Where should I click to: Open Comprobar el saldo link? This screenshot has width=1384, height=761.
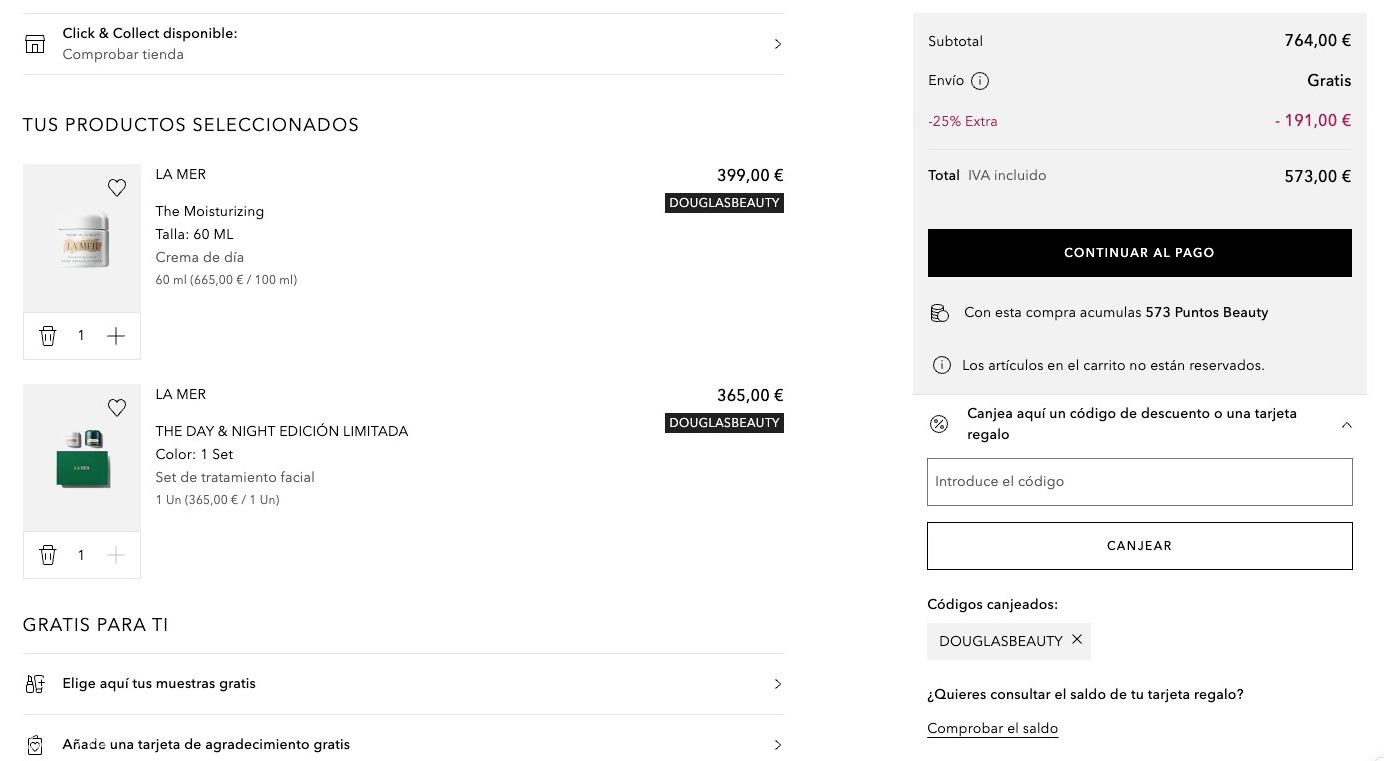(x=992, y=728)
